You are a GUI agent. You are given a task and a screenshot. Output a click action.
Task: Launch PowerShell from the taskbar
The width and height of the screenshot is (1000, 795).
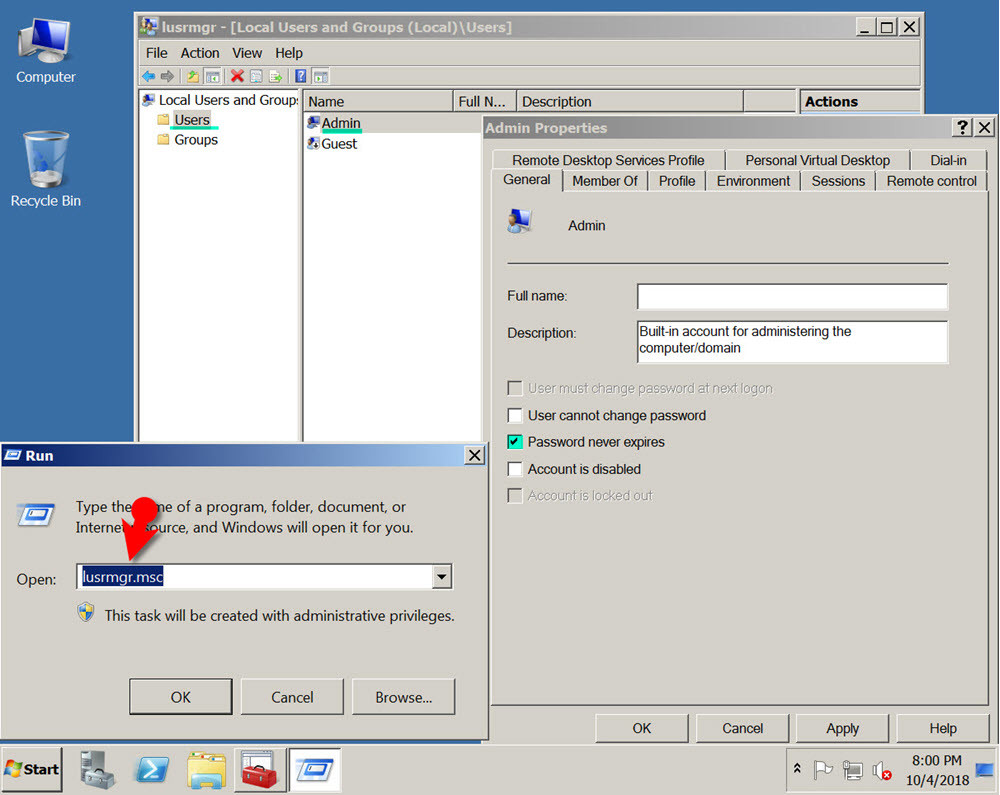click(x=152, y=769)
